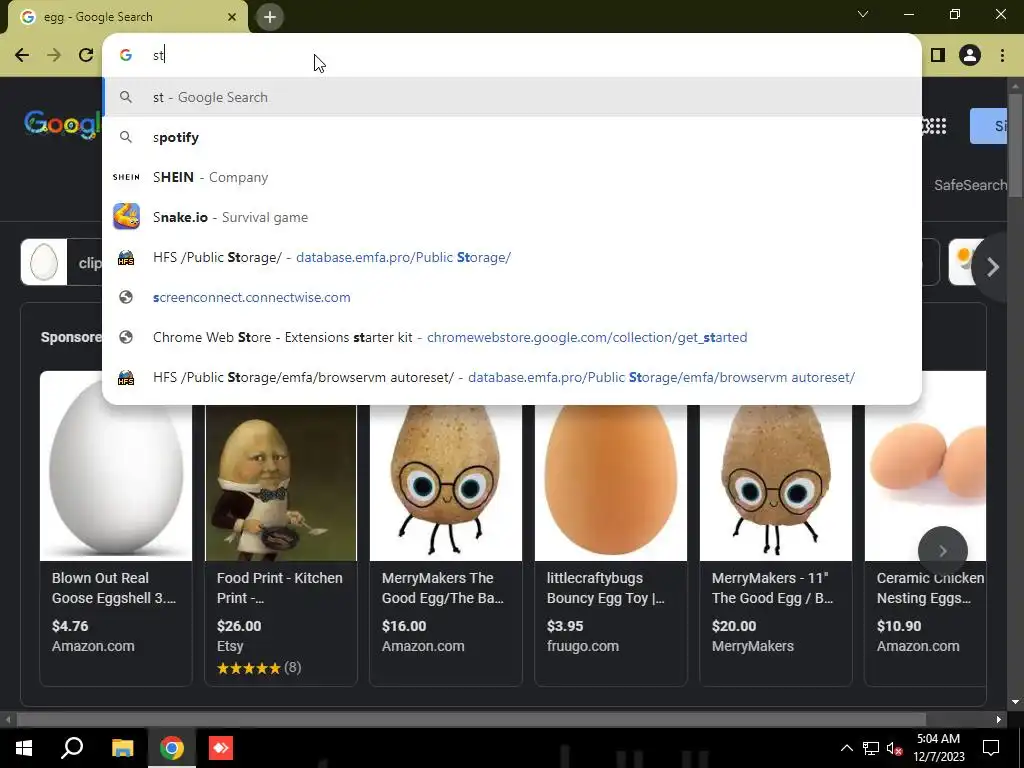Screen dimensions: 1024x768
Task: Show hidden system tray icons
Action: [846, 748]
